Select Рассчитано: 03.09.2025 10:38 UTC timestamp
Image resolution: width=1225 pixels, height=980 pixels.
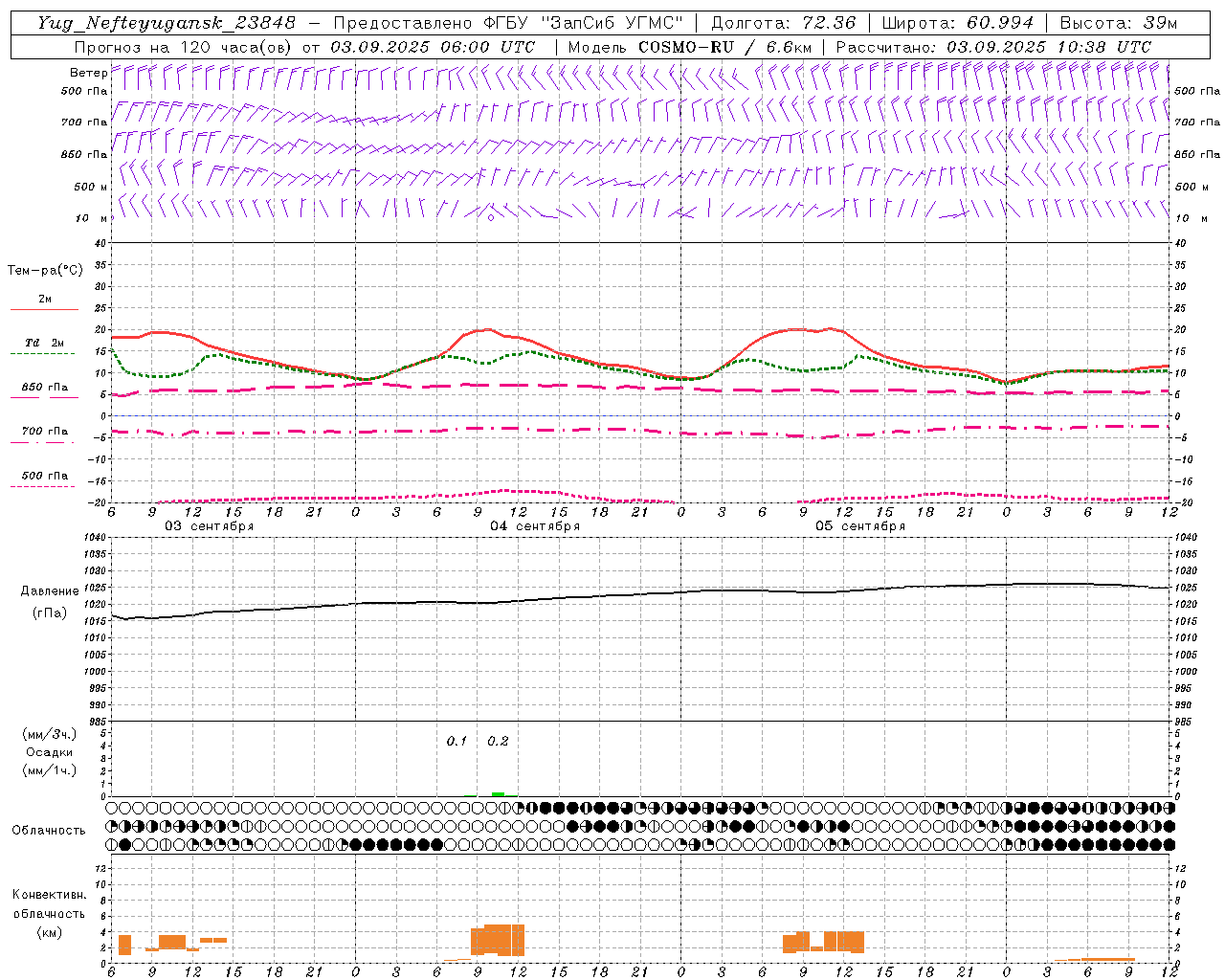992,47
